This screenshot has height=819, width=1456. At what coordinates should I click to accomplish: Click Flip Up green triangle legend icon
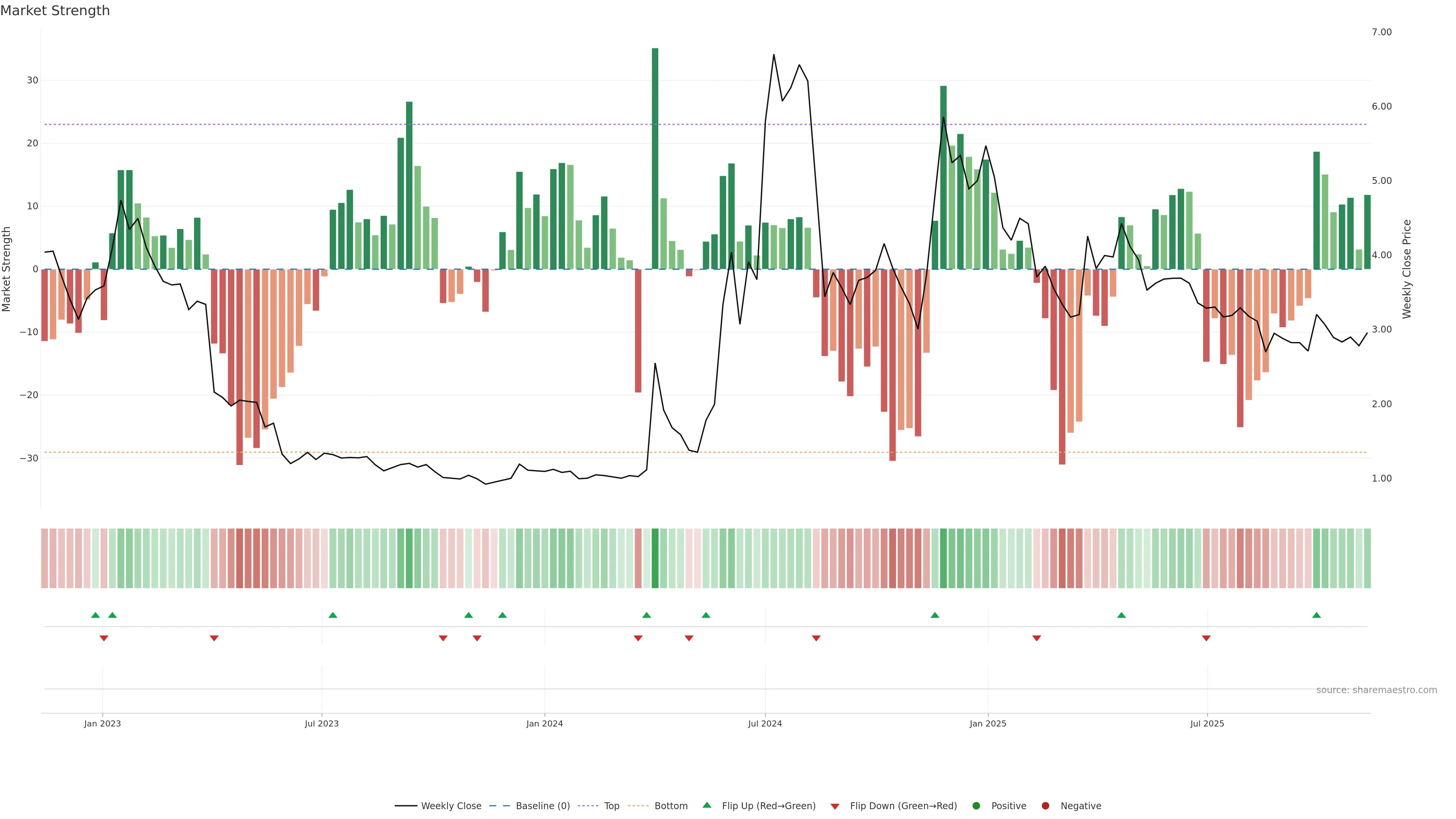[x=706, y=805]
